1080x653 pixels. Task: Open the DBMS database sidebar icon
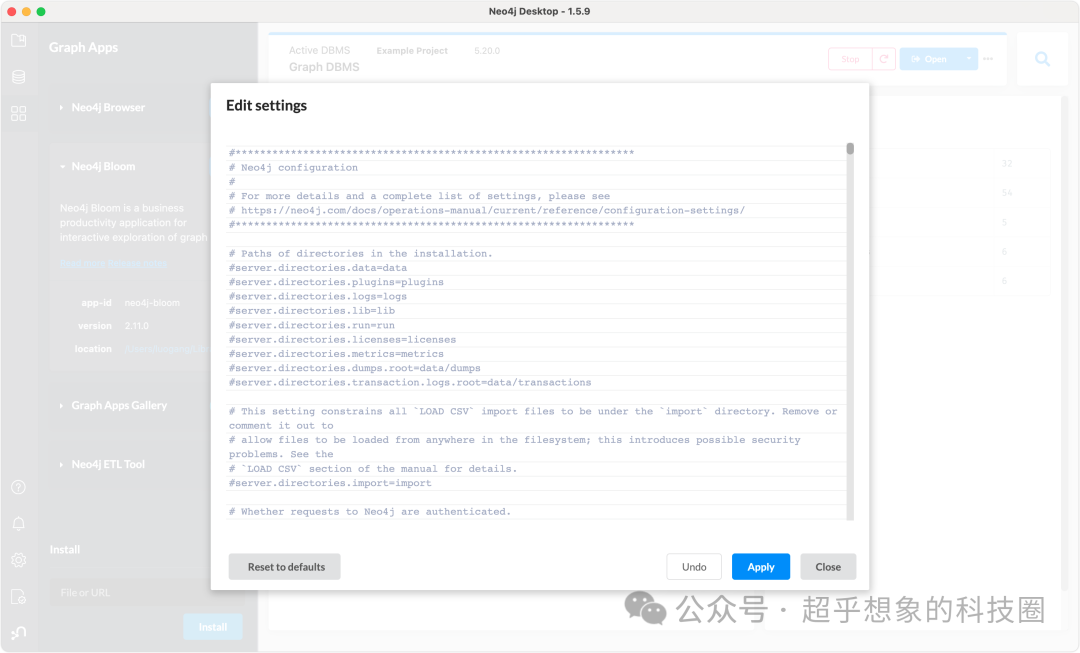point(19,76)
